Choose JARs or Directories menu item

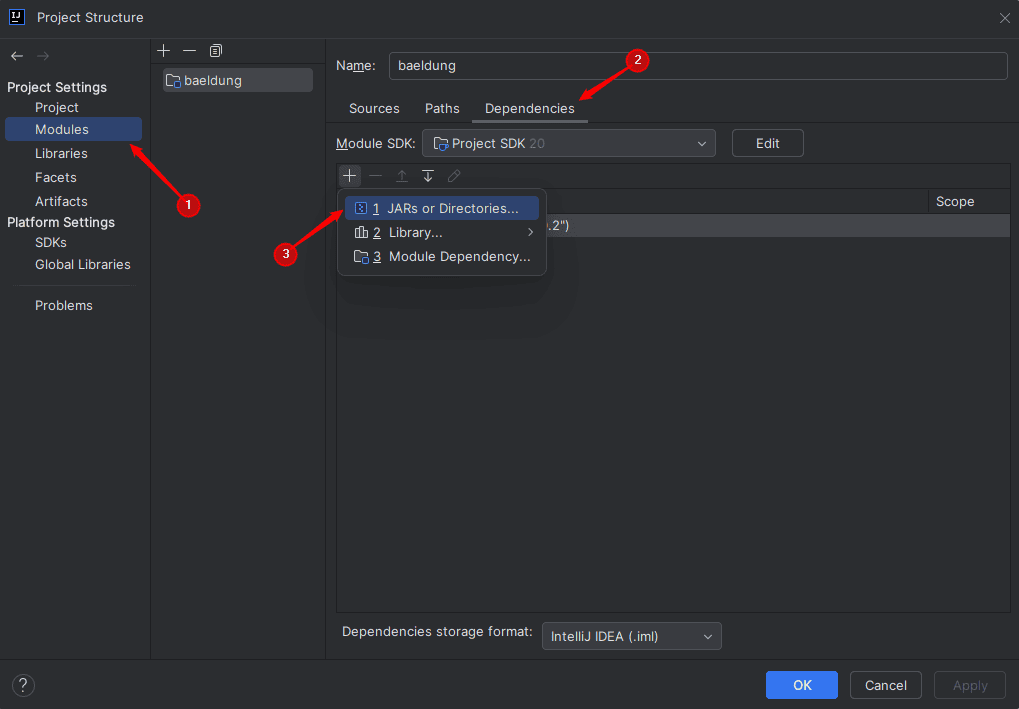pos(442,208)
